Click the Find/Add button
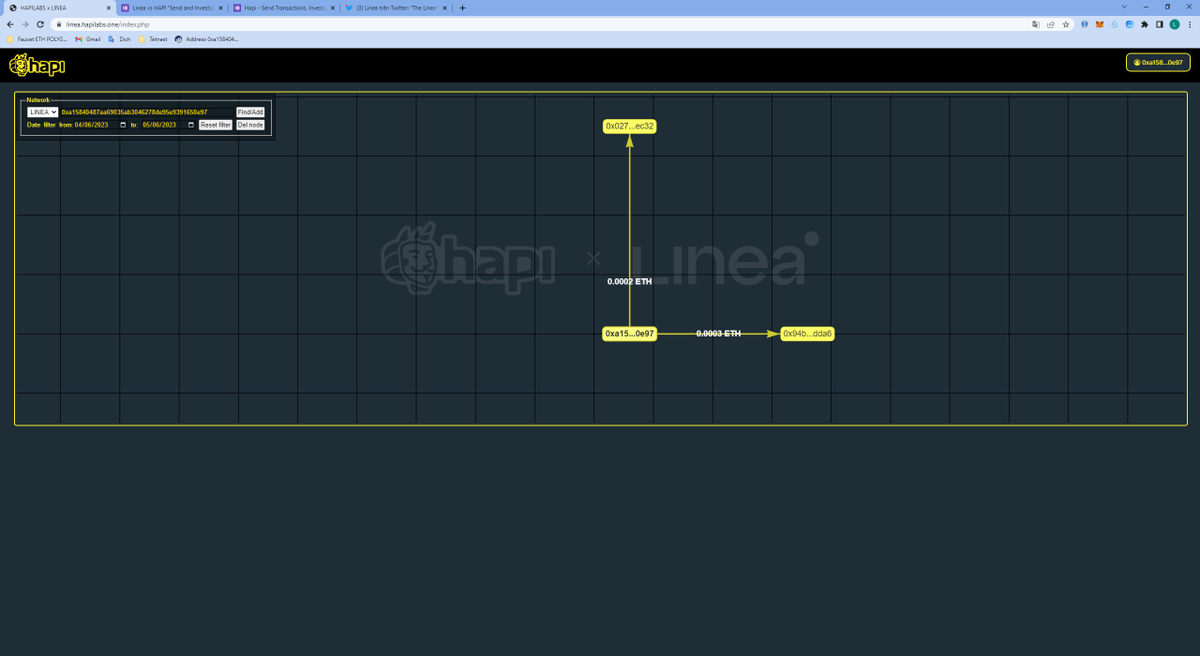The height and width of the screenshot is (656, 1200). 250,112
